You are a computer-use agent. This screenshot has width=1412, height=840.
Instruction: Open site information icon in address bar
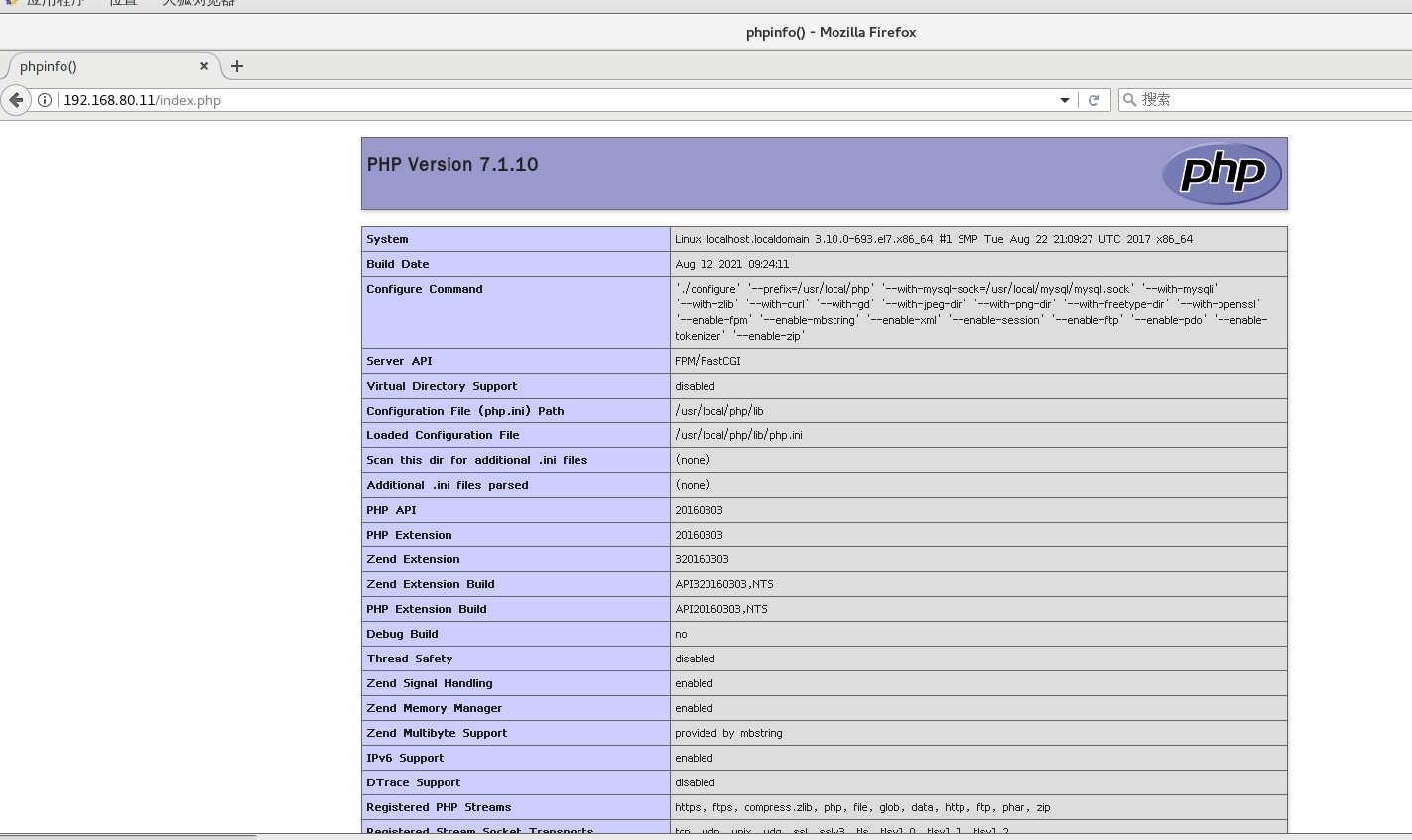coord(45,100)
